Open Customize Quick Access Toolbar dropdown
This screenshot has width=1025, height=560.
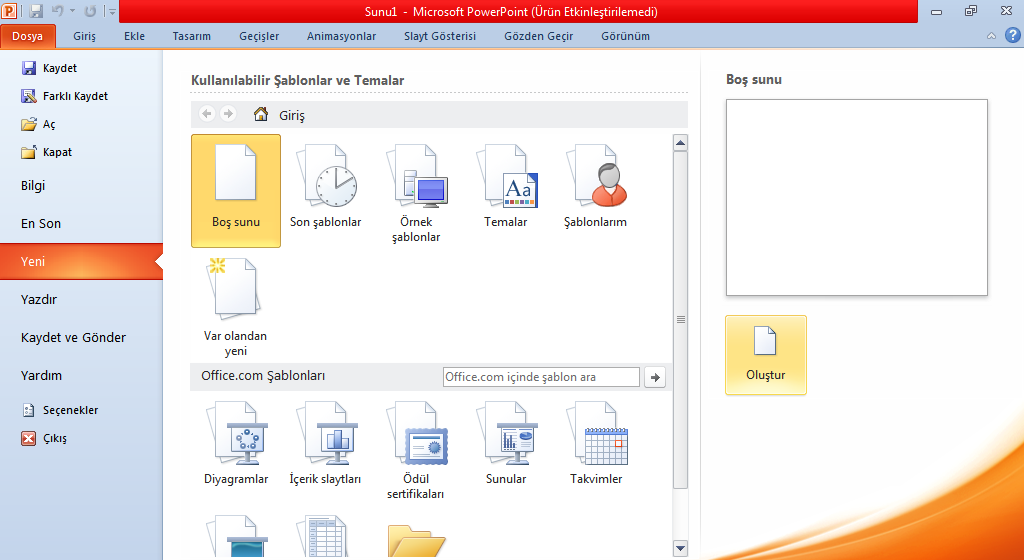point(112,12)
